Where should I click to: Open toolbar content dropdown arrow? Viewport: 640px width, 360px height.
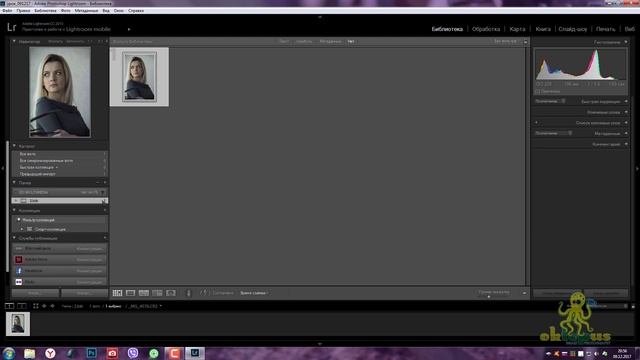(x=524, y=293)
